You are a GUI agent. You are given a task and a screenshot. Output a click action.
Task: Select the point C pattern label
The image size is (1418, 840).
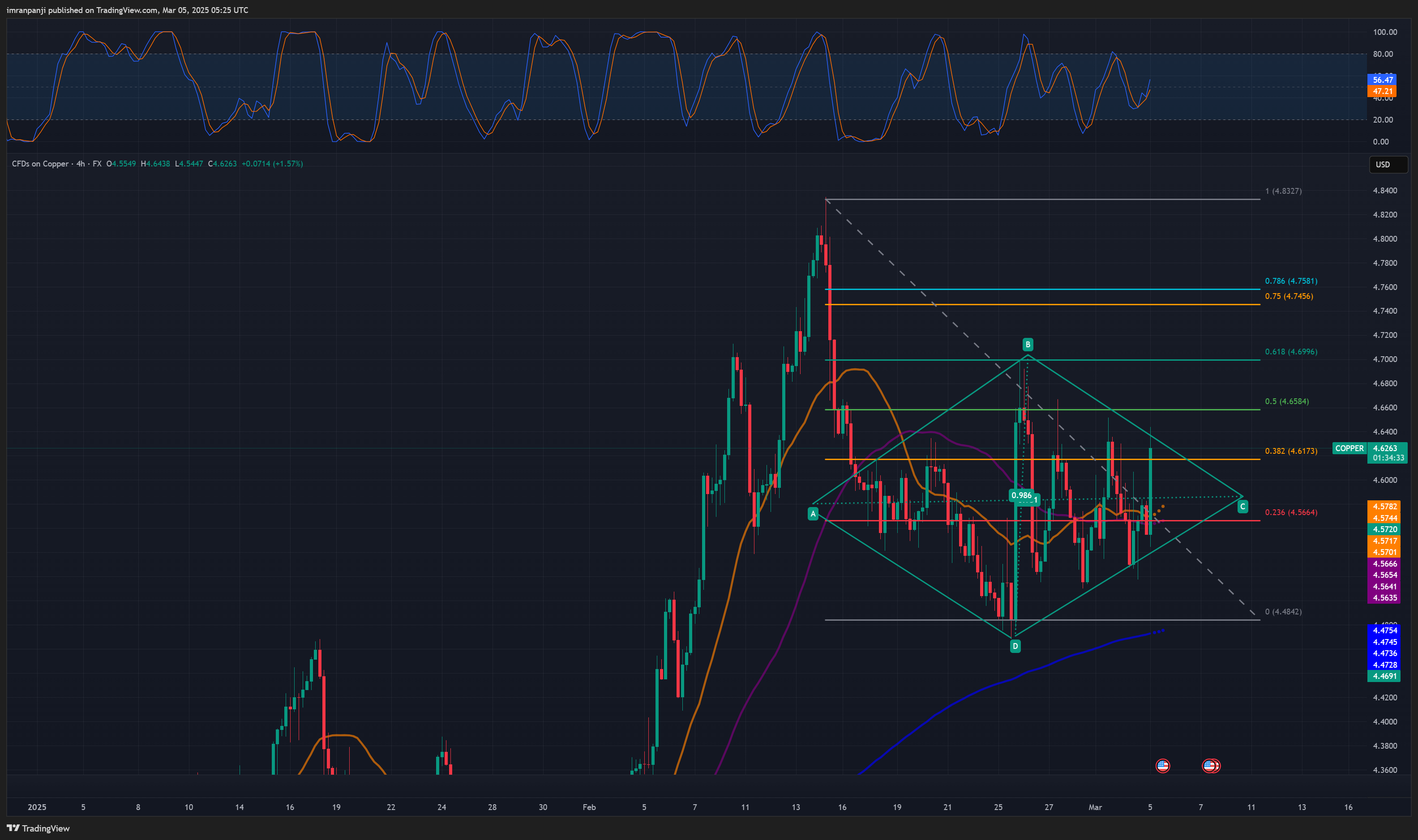point(1242,507)
